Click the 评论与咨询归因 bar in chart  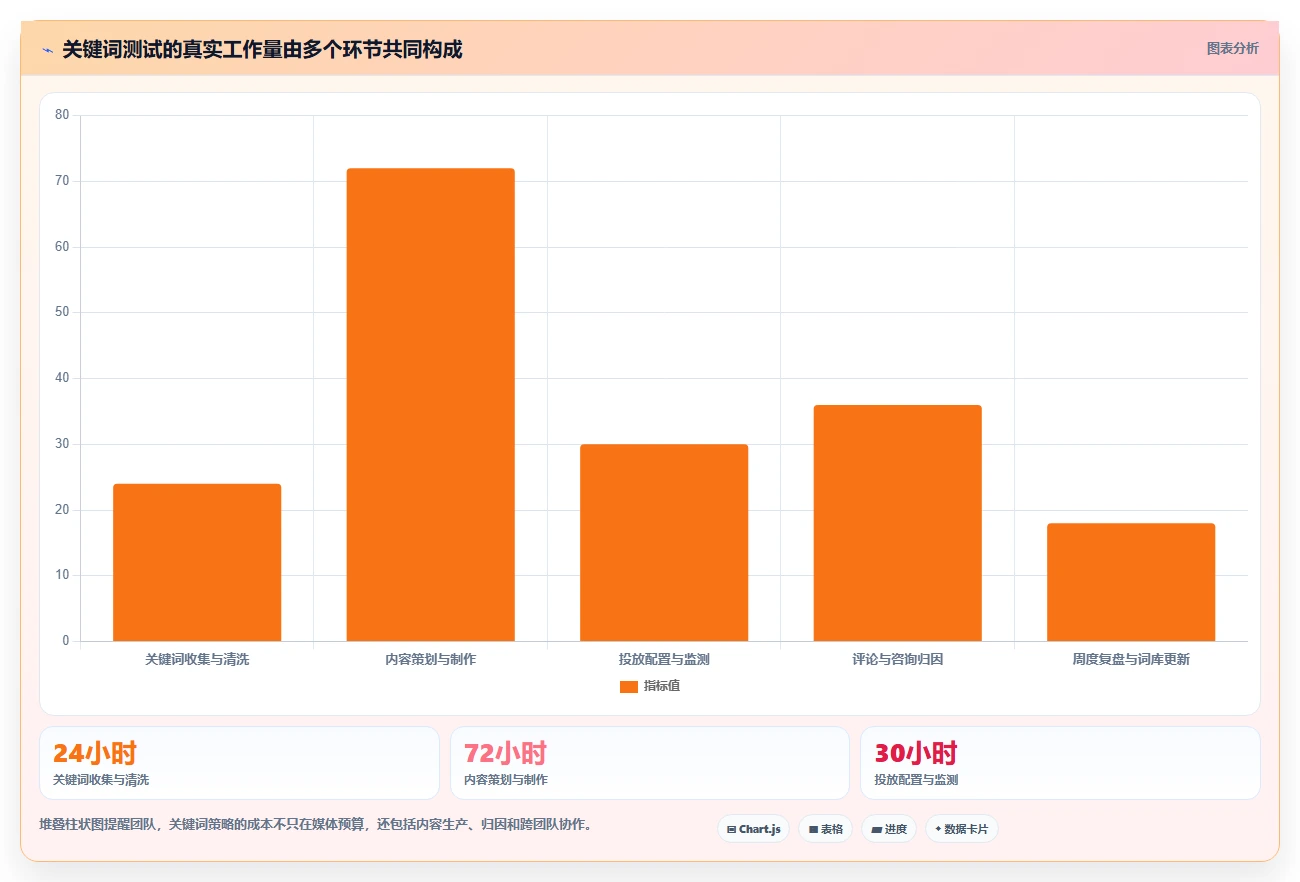(897, 523)
